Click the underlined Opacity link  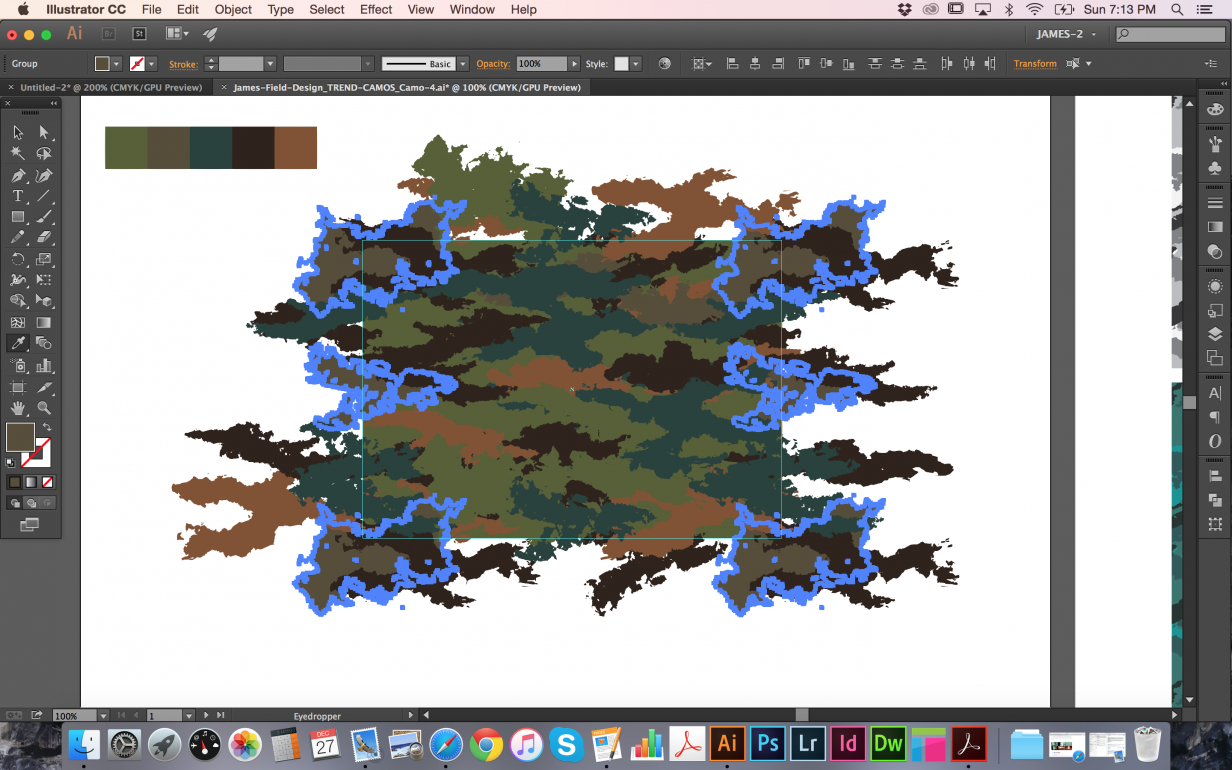[x=492, y=63]
